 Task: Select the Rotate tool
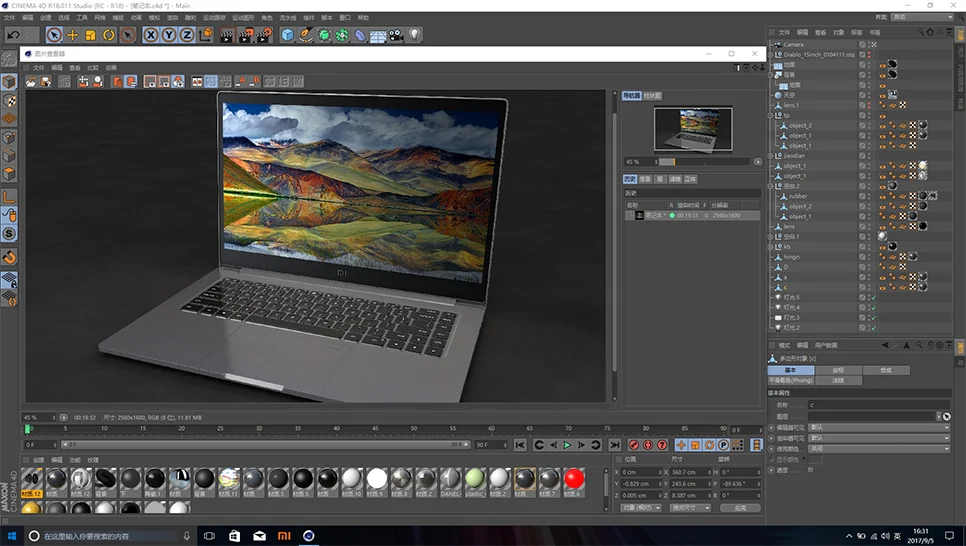tap(108, 35)
